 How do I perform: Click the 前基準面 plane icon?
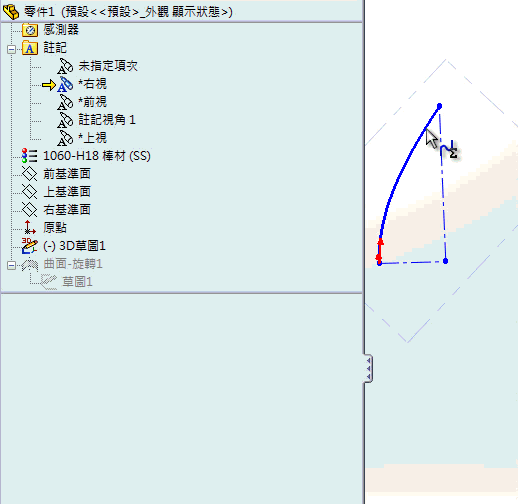click(x=29, y=174)
